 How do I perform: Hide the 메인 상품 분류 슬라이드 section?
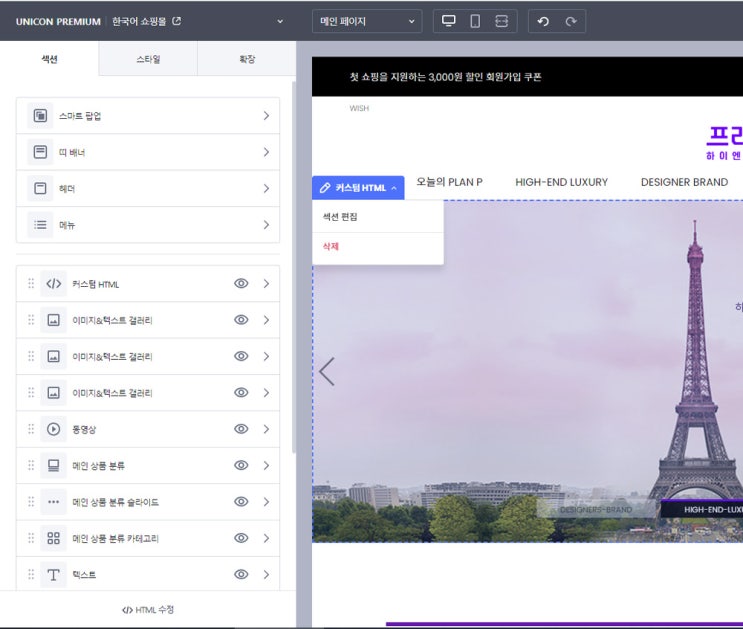pyautogui.click(x=241, y=501)
